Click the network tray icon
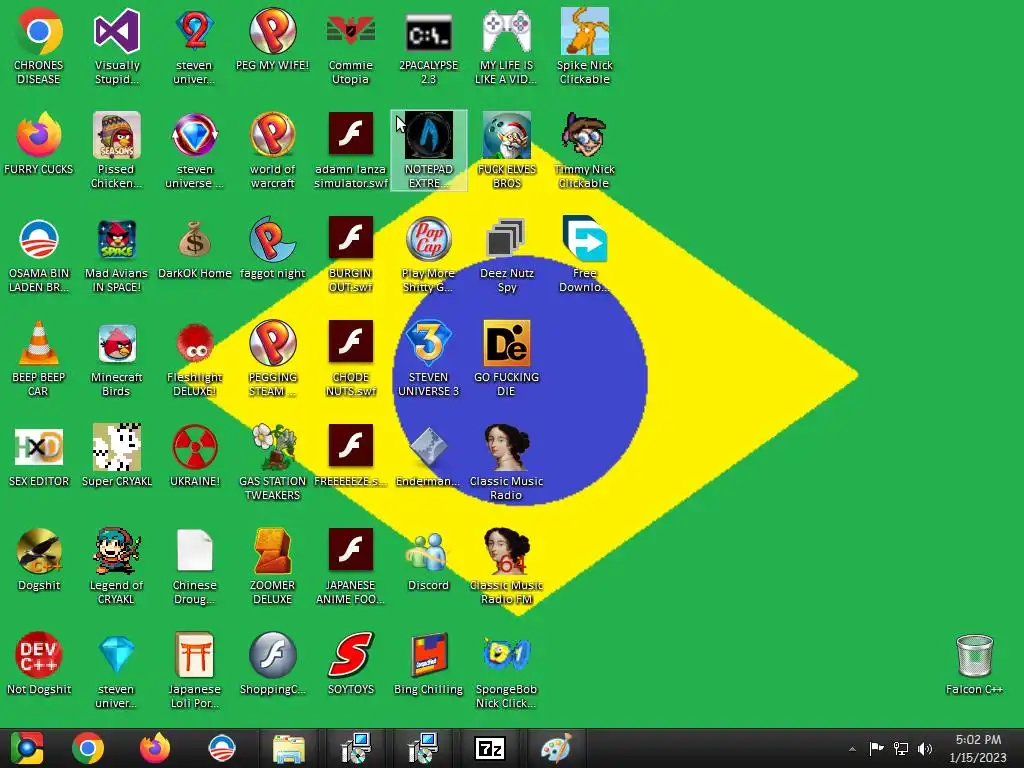 pyautogui.click(x=901, y=748)
